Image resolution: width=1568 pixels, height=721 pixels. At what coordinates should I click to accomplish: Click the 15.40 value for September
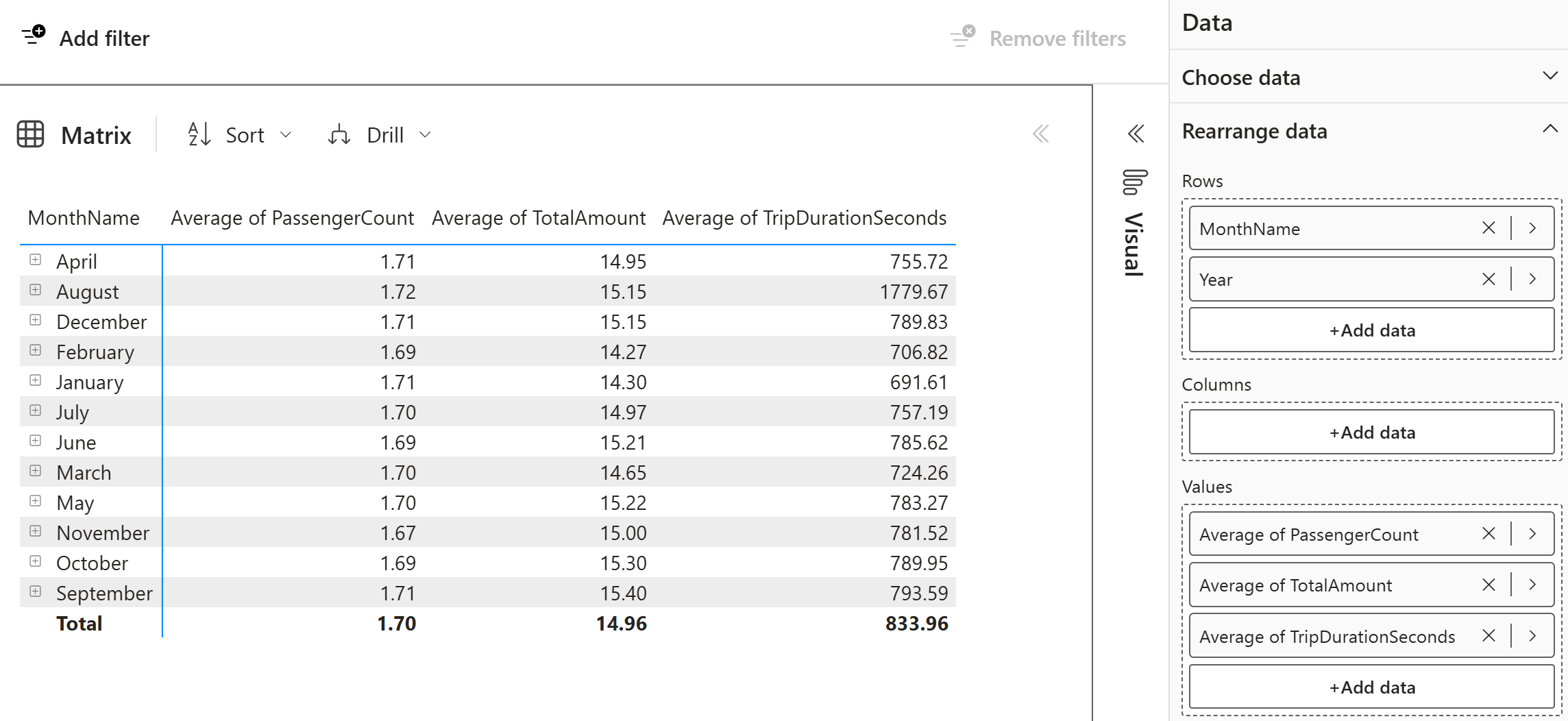click(624, 594)
